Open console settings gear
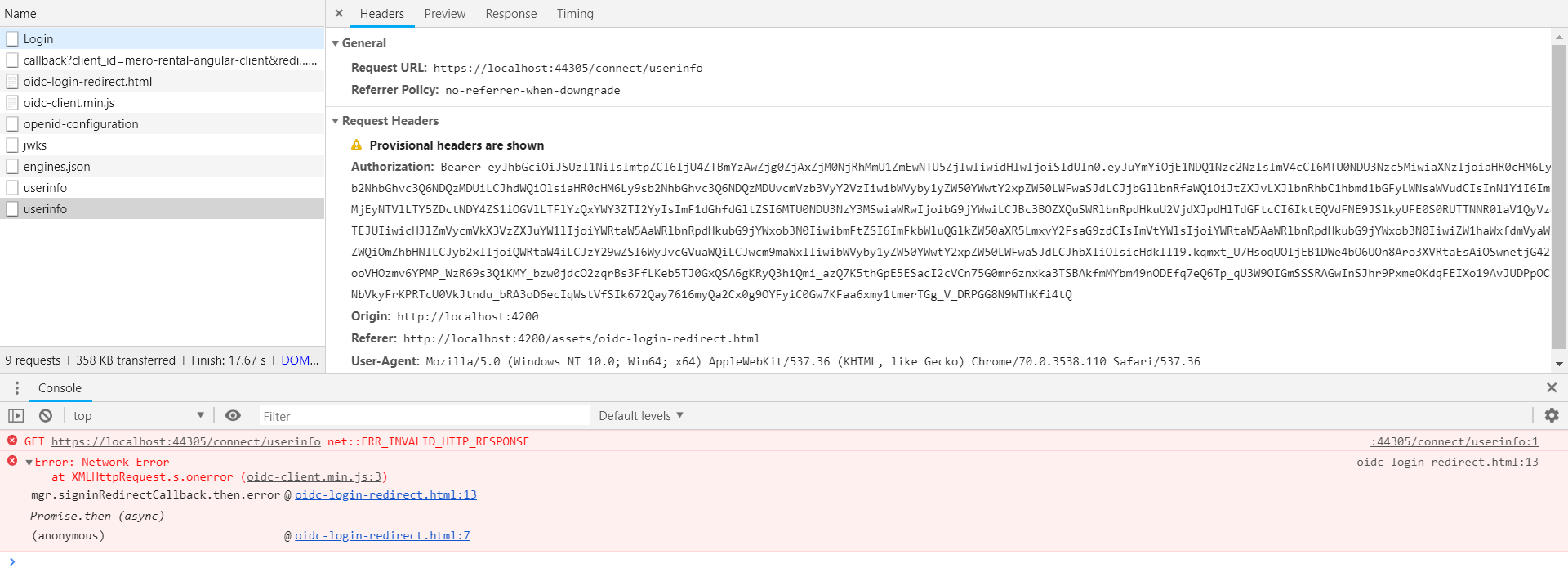 click(x=1551, y=416)
